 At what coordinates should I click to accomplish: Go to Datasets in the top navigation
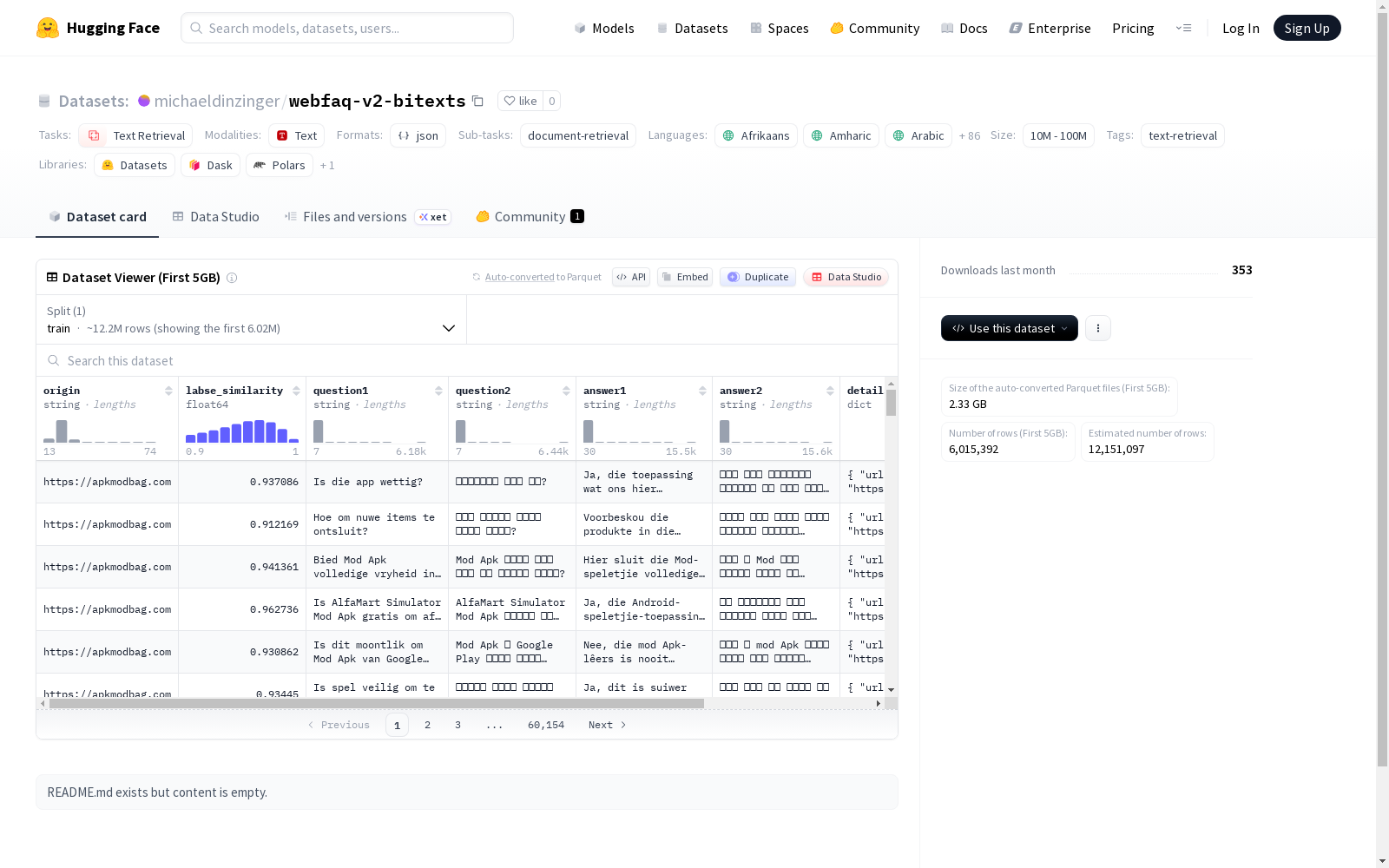693,28
